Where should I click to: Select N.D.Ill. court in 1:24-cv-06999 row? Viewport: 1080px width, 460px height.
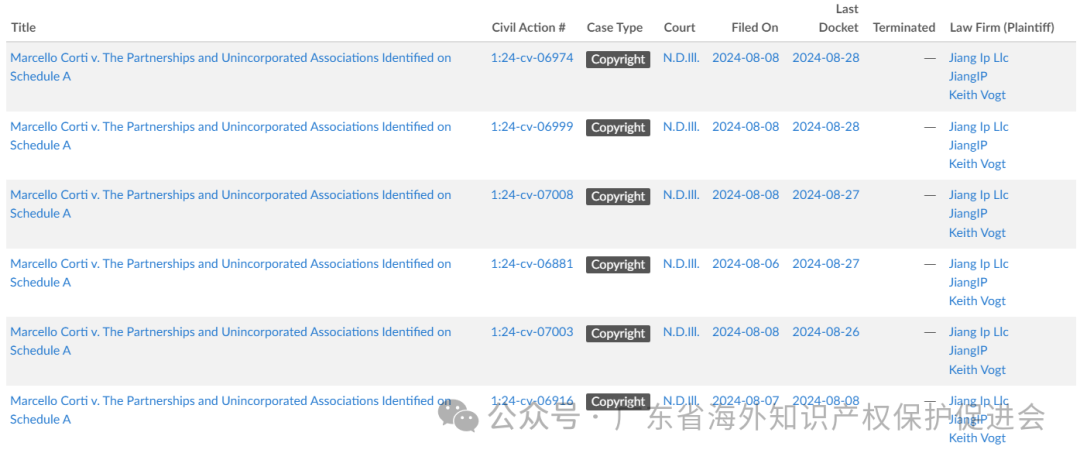[x=681, y=127]
